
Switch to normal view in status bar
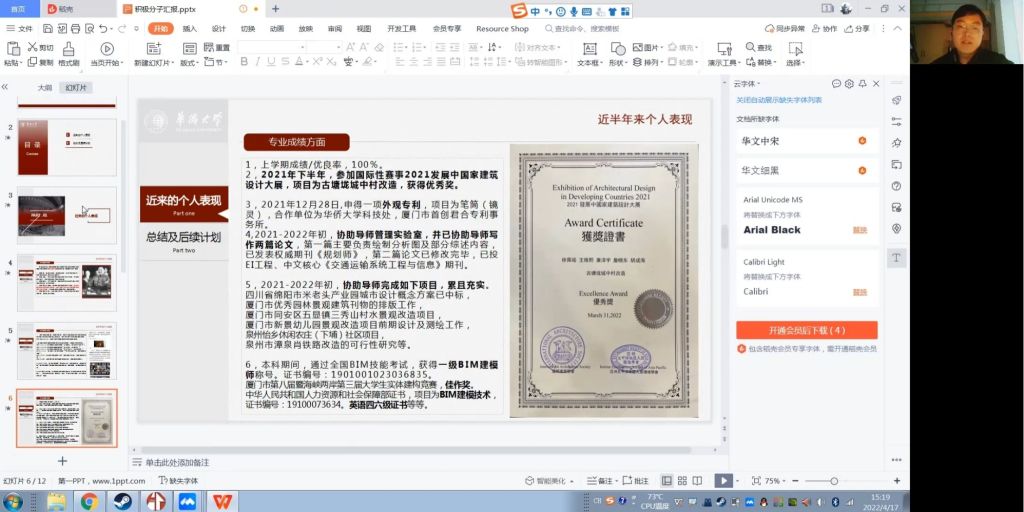pos(667,481)
